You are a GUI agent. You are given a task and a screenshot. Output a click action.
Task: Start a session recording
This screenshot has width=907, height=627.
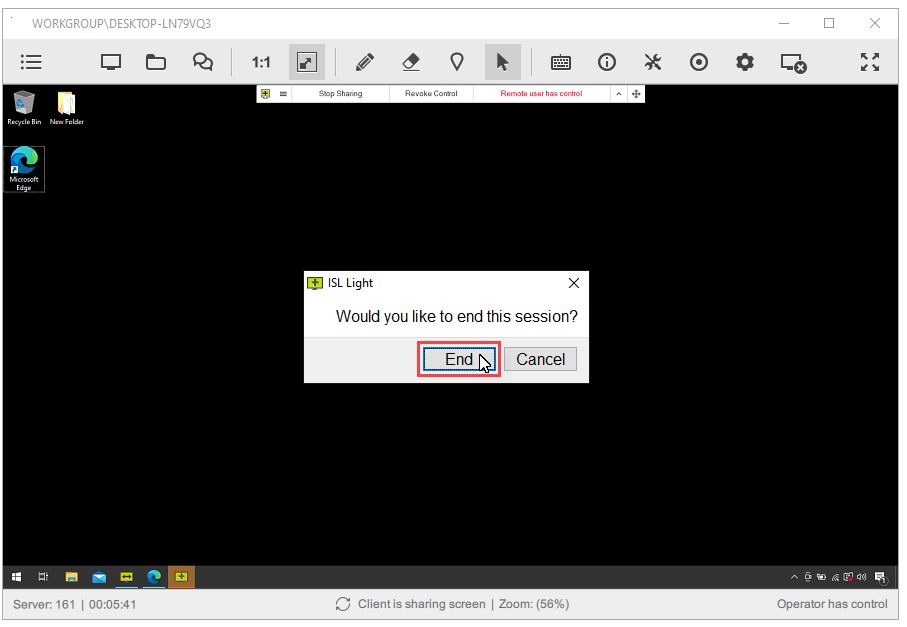click(x=698, y=62)
